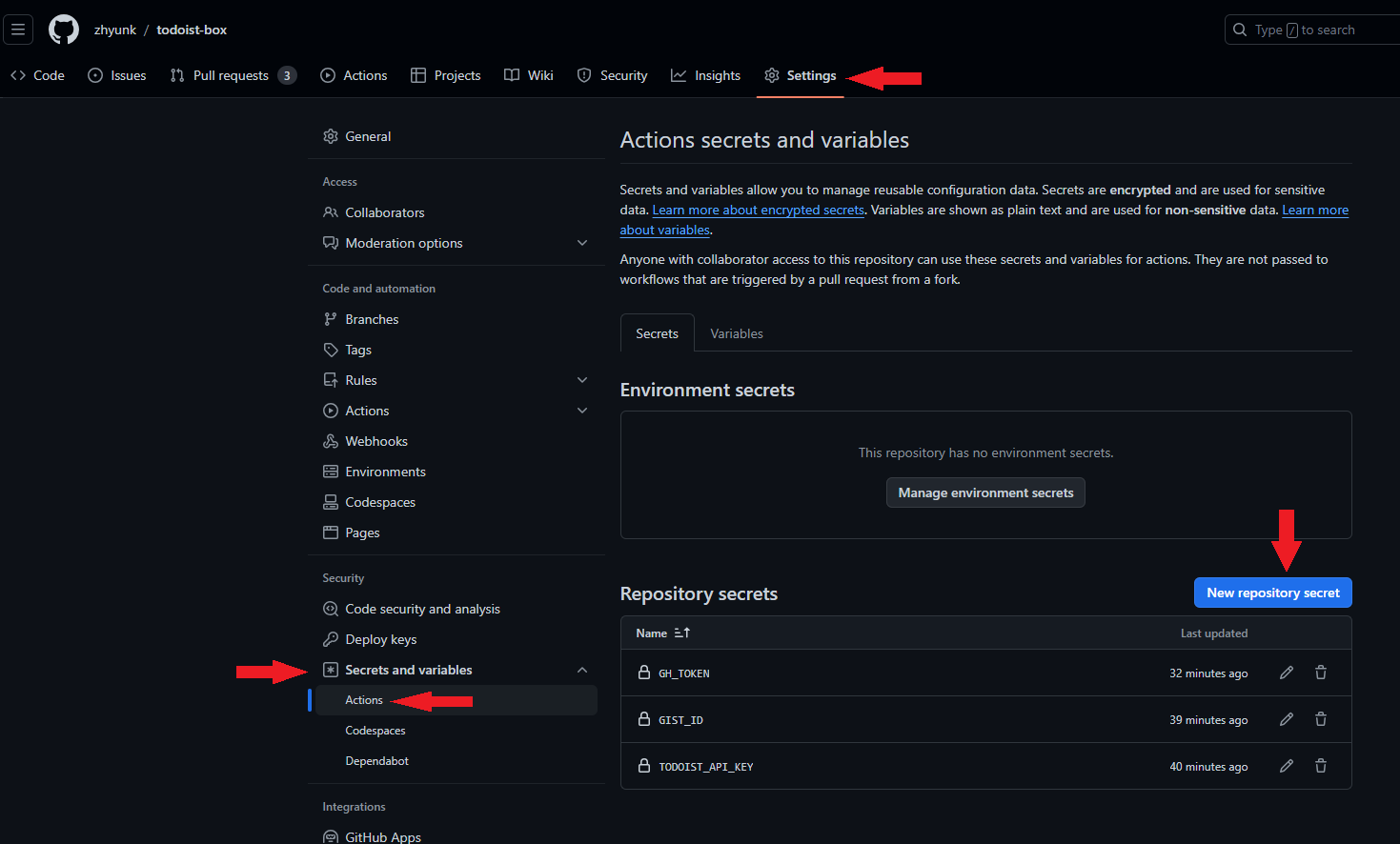Sort secrets by Name sort icon
Screen dimensions: 1400x844
(x=682, y=633)
